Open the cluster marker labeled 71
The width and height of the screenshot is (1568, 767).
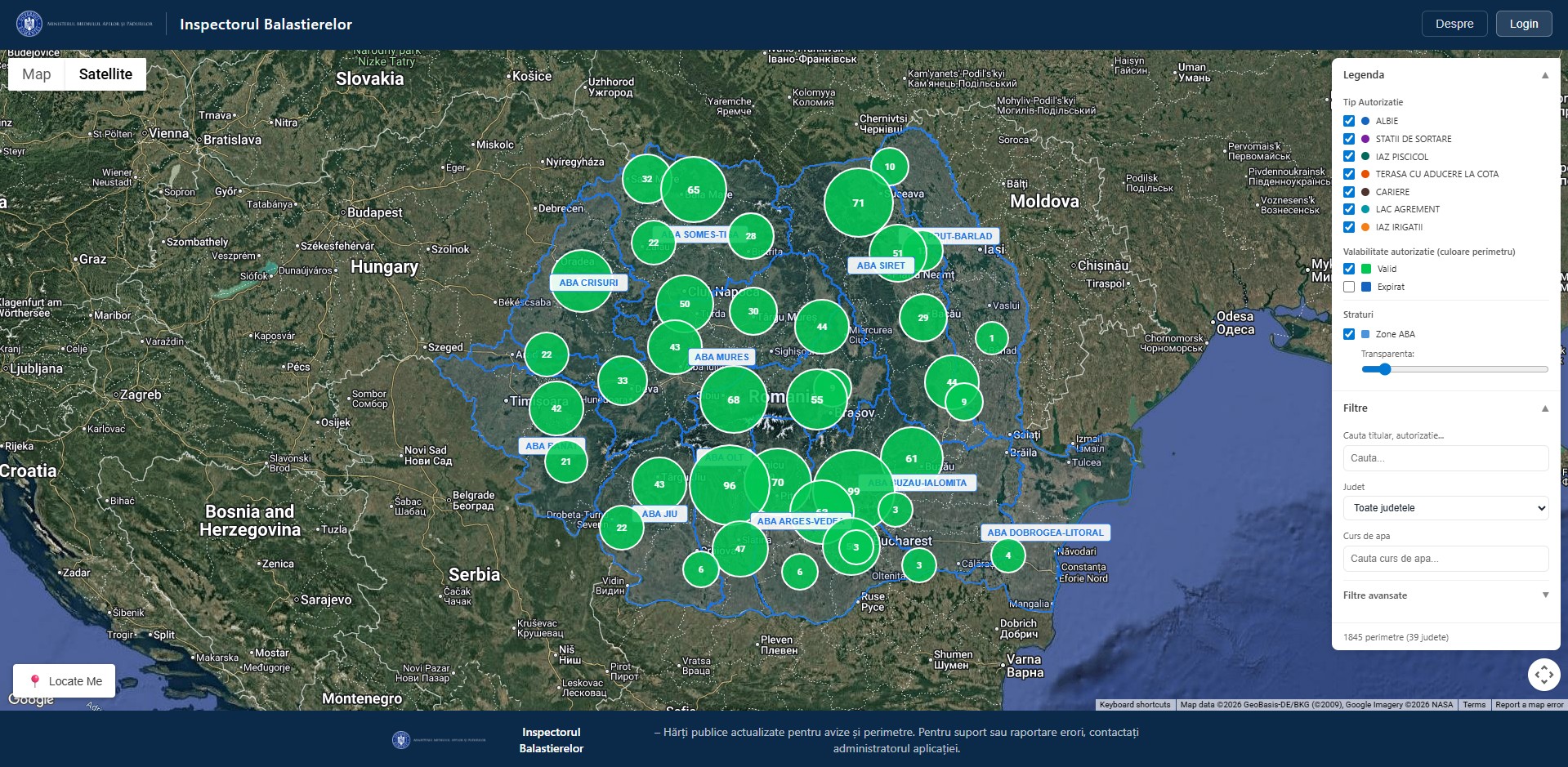click(x=858, y=203)
